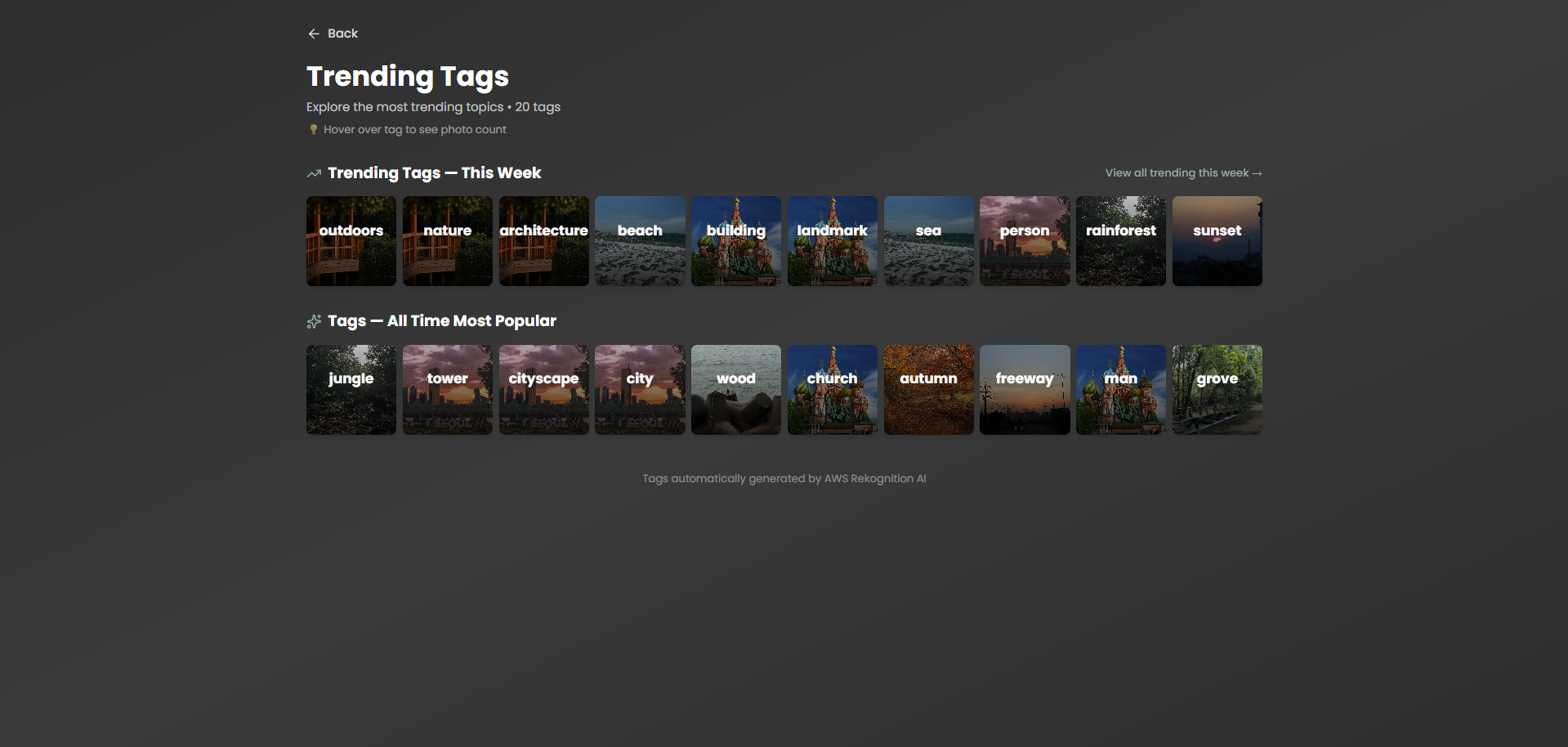This screenshot has height=747, width=1568.
Task: Click the trending arrow icon beside This Week heading
Action: (x=313, y=172)
